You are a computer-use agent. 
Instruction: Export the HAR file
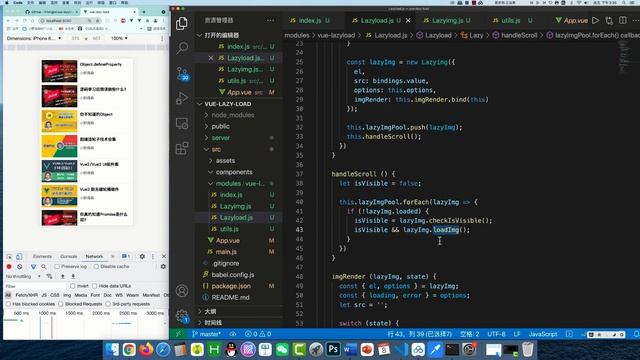pos(73,276)
